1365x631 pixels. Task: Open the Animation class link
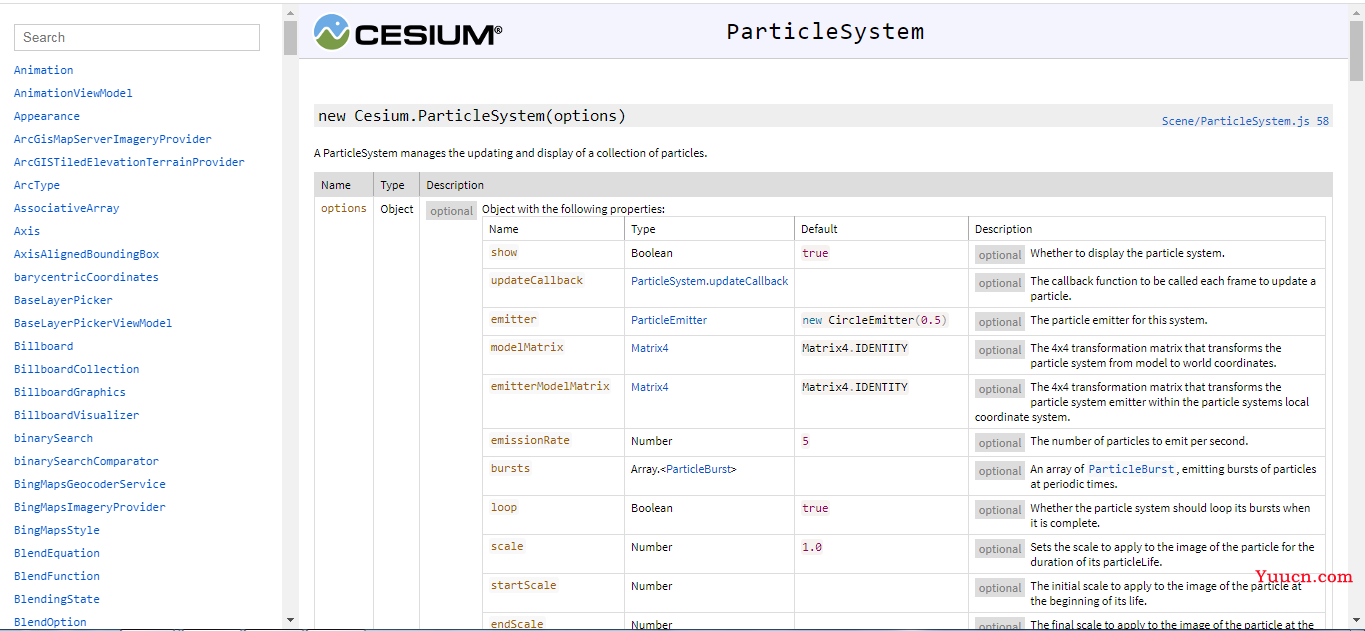click(x=44, y=70)
